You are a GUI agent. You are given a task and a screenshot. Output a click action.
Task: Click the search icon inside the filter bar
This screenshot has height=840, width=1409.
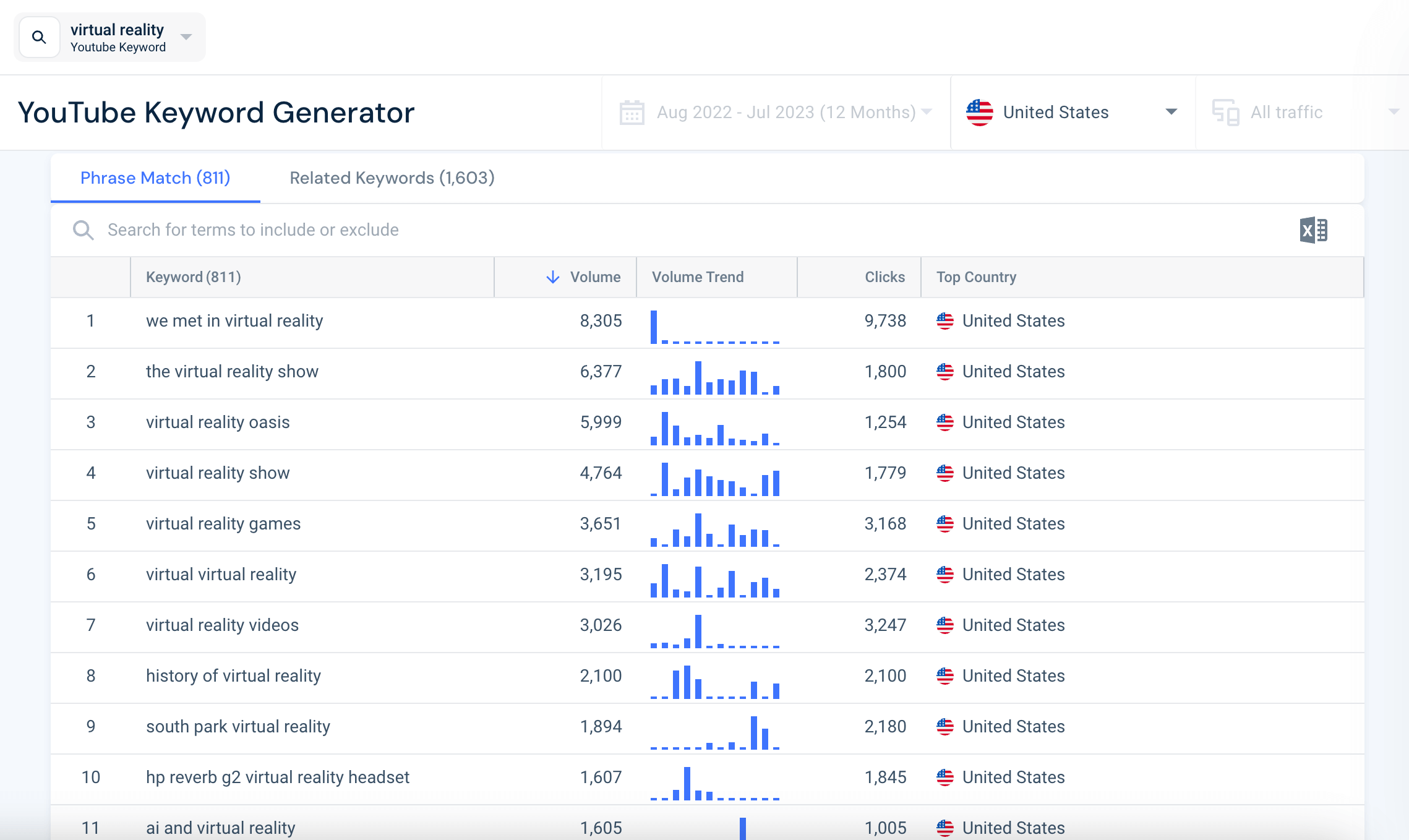point(84,230)
